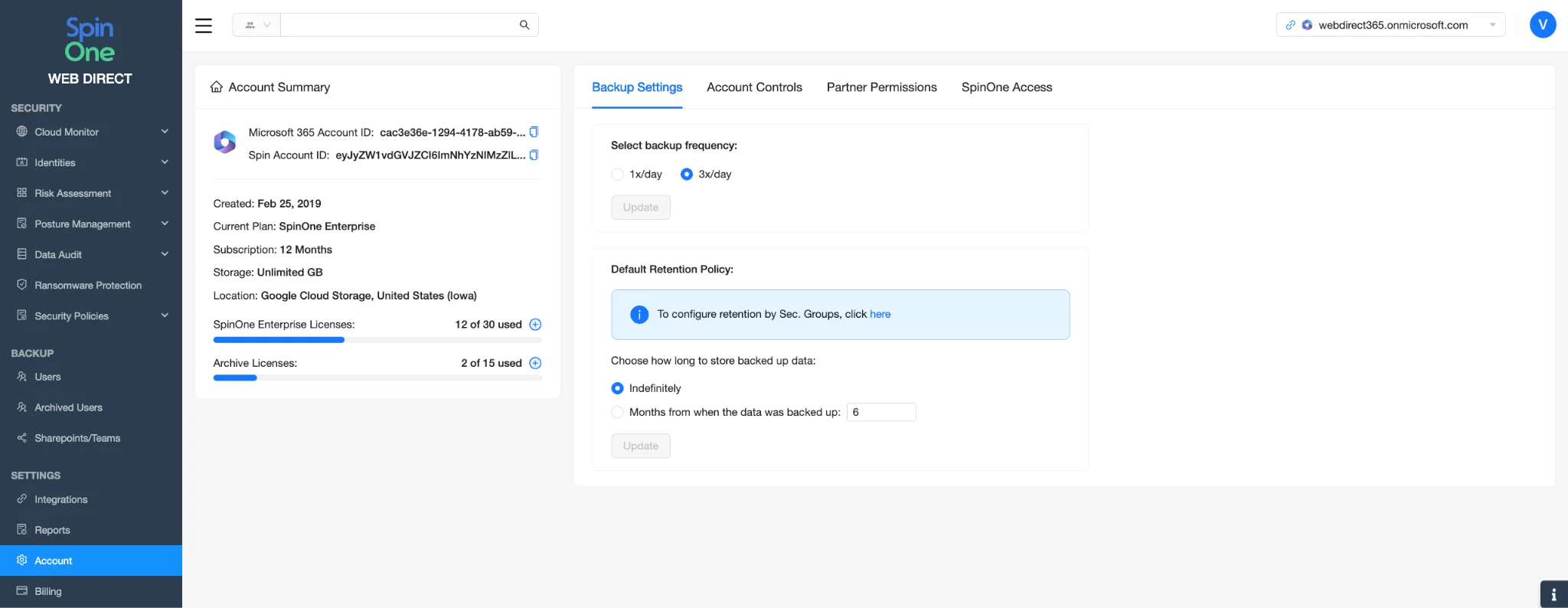Click the SpinOne Enterprise Licenses progress bar
The image size is (1568, 608).
[x=377, y=340]
